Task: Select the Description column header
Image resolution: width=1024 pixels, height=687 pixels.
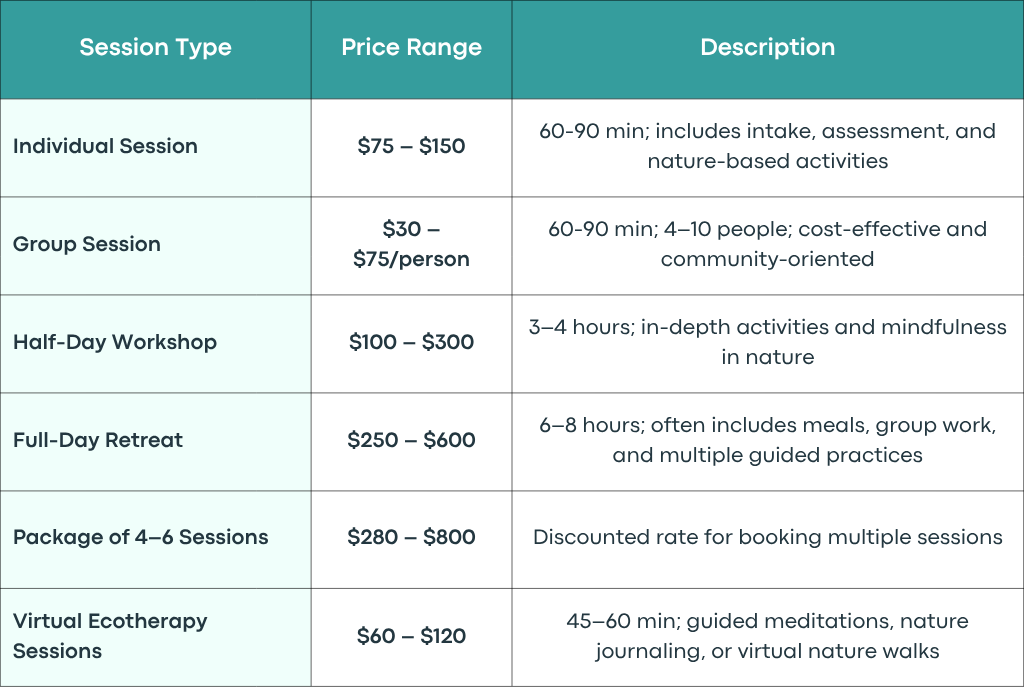Action: point(767,47)
